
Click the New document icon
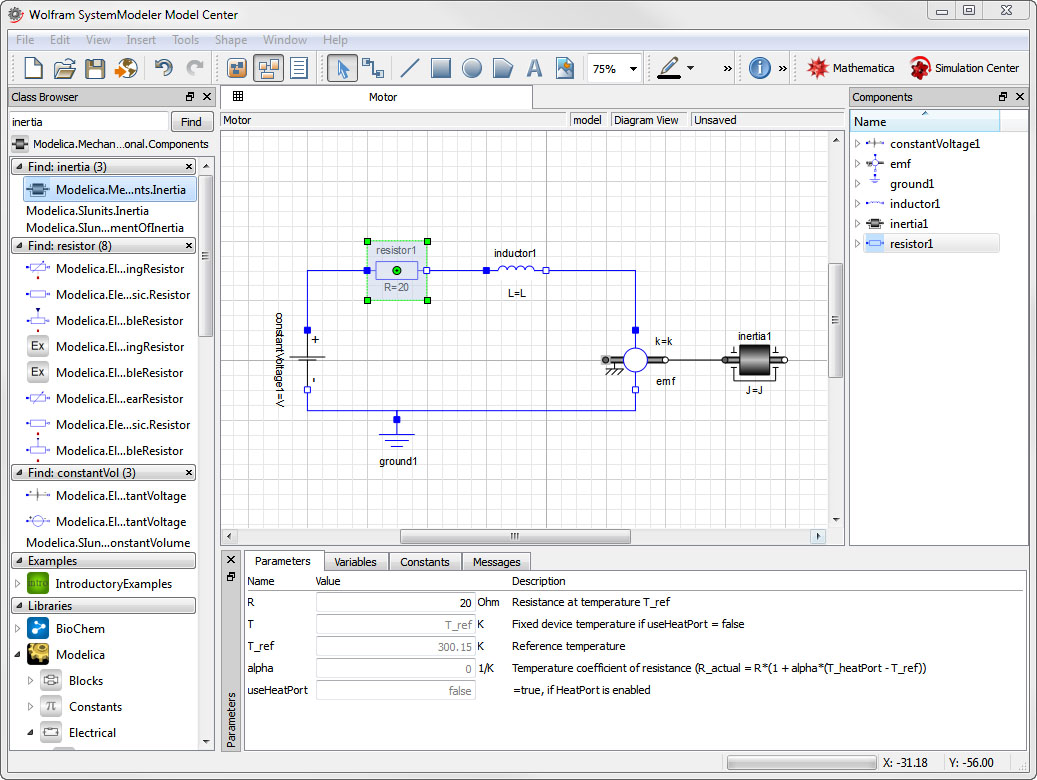click(33, 68)
